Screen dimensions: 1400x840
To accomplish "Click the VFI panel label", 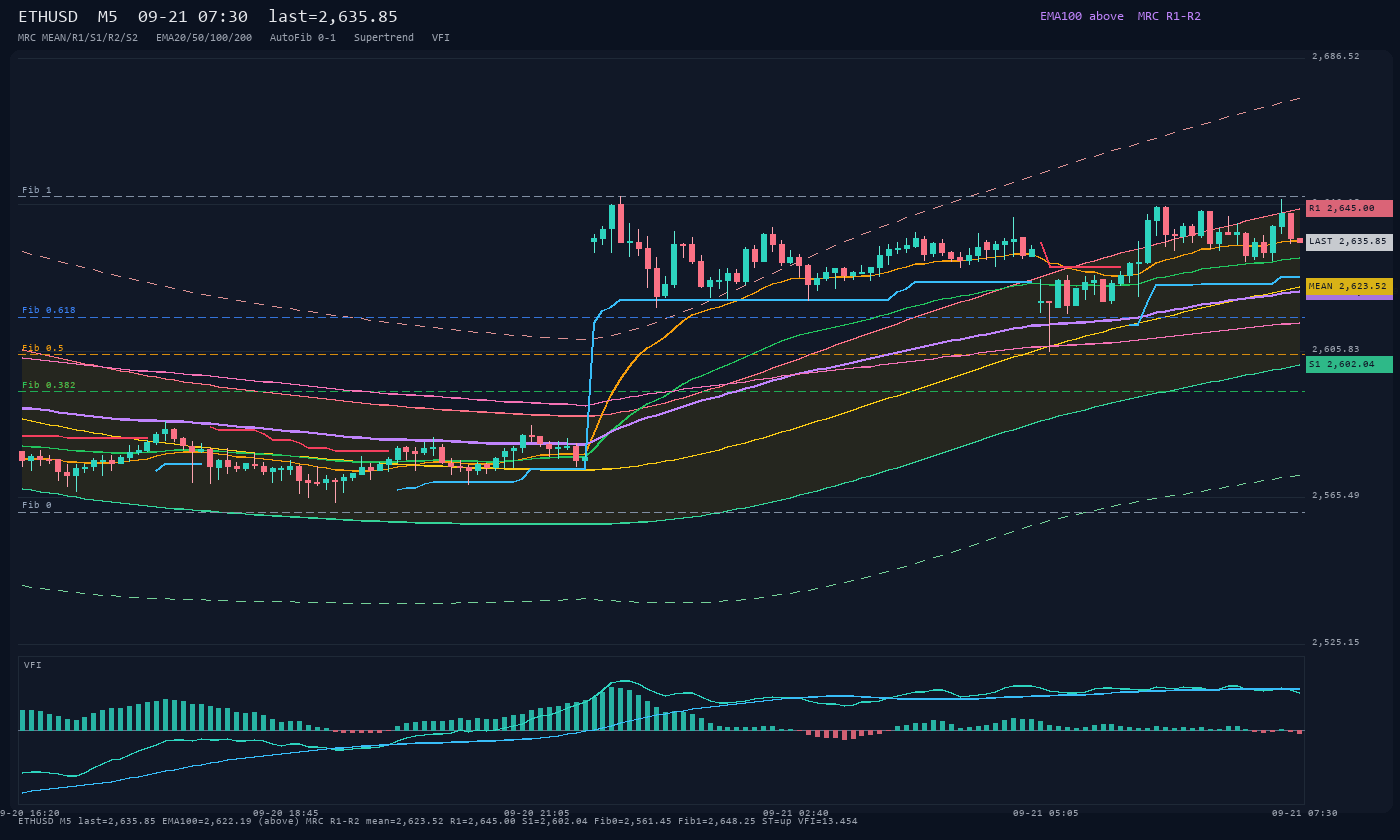I will (33, 665).
